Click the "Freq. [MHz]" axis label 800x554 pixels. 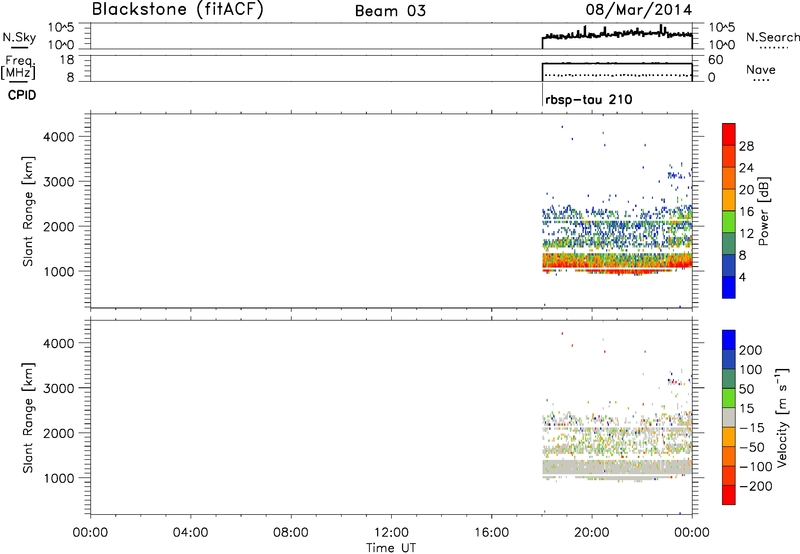[19, 68]
